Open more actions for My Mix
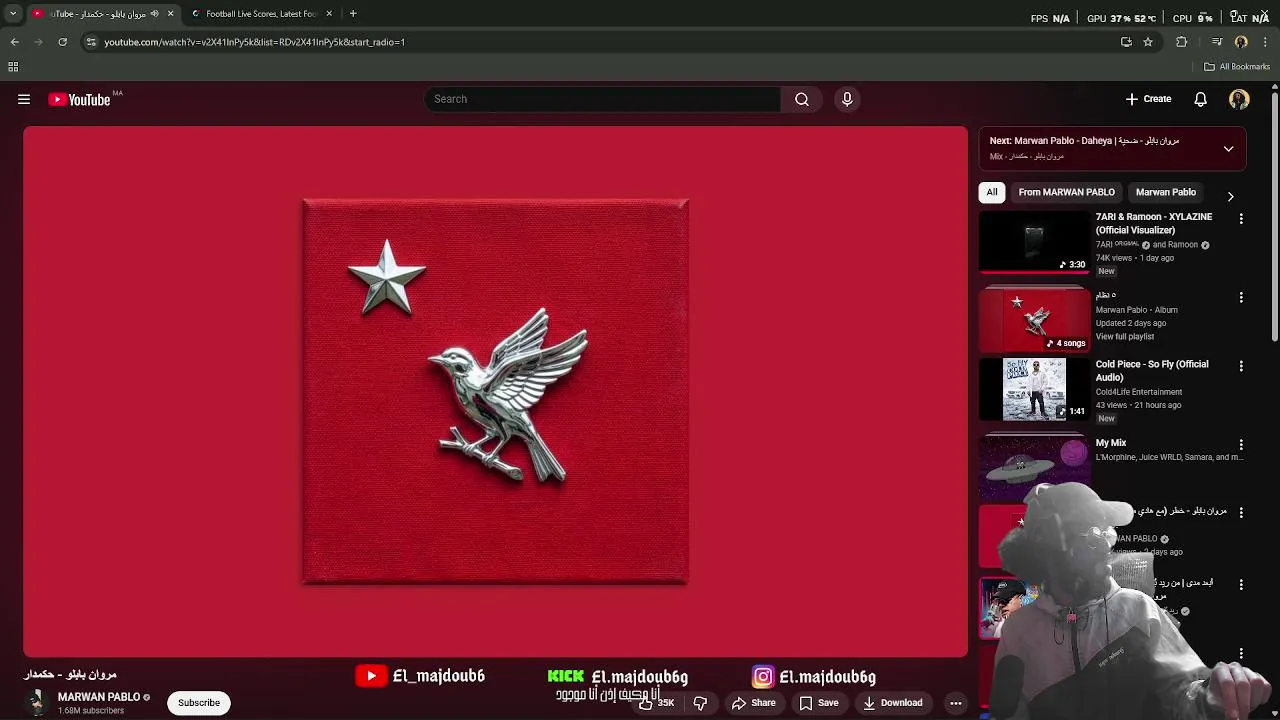Viewport: 1280px width, 720px height. click(x=1241, y=444)
